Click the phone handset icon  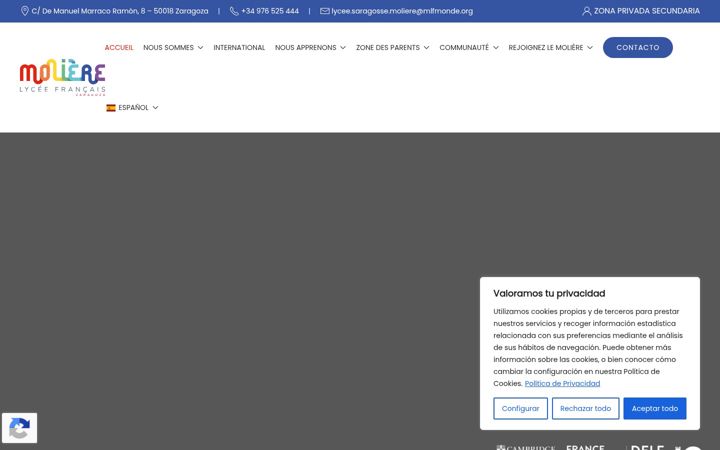[234, 11]
